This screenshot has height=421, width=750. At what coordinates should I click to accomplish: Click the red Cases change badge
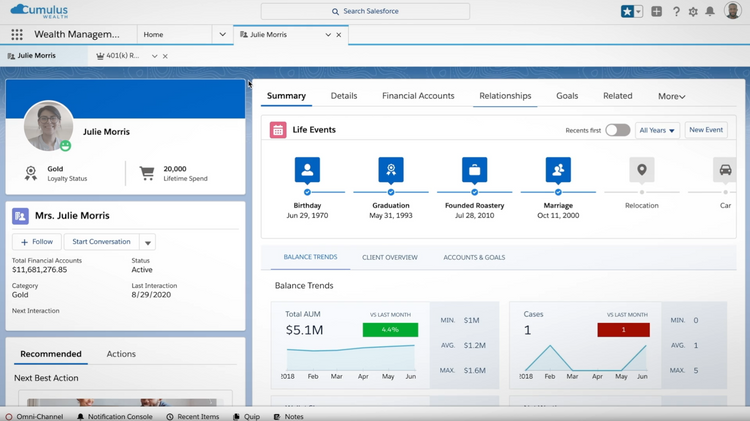(623, 330)
